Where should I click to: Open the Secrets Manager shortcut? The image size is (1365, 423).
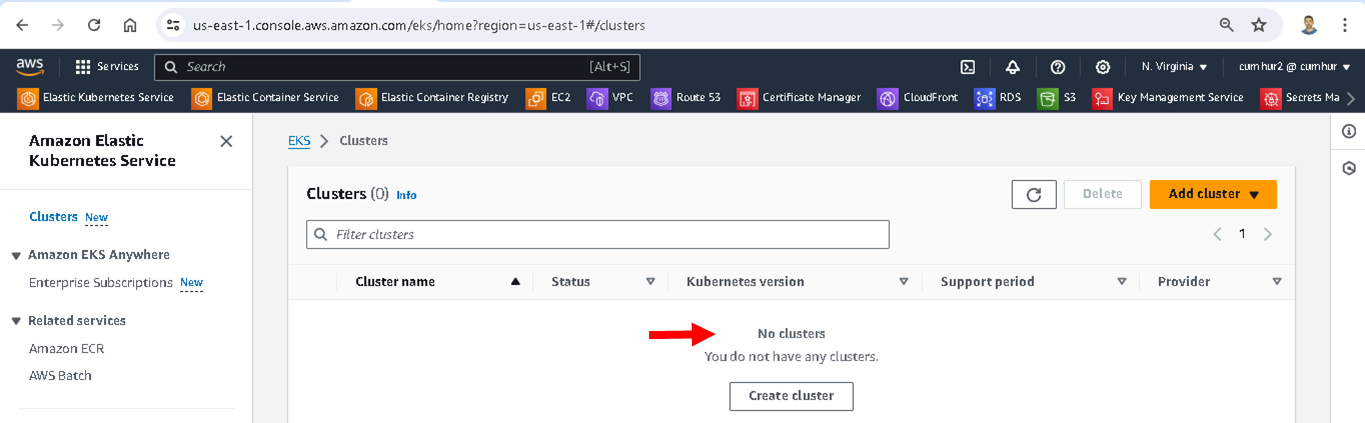tap(1300, 98)
